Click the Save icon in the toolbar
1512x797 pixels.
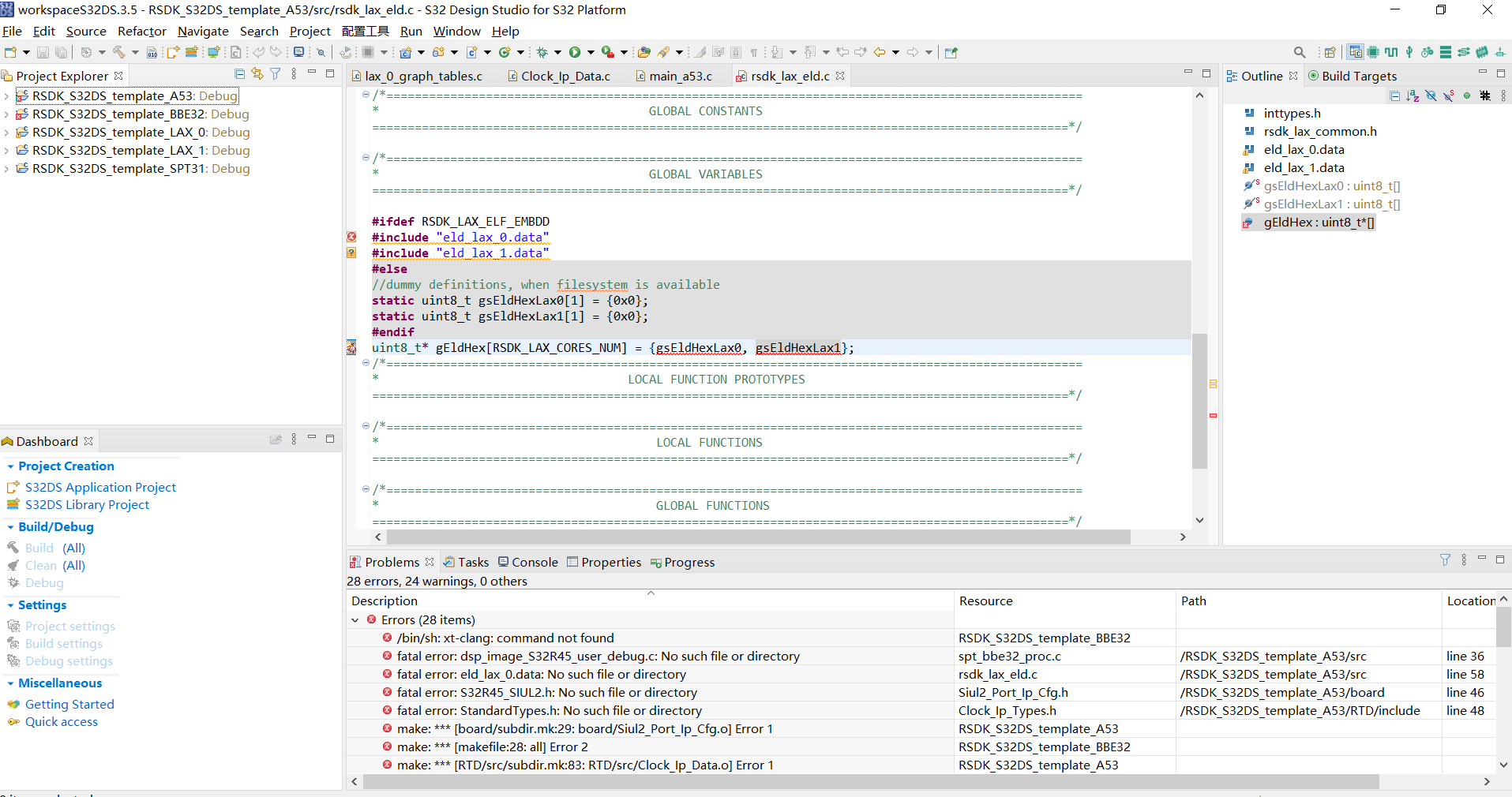pos(42,52)
